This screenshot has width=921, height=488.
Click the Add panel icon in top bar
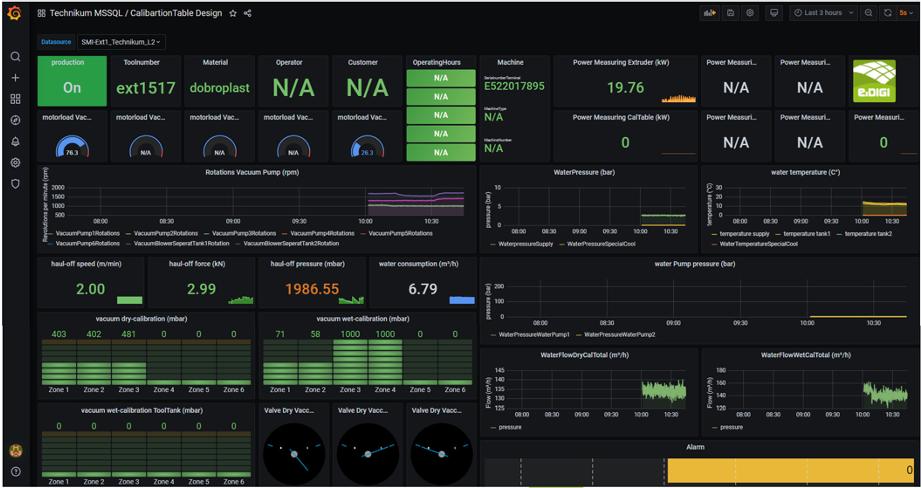click(710, 13)
